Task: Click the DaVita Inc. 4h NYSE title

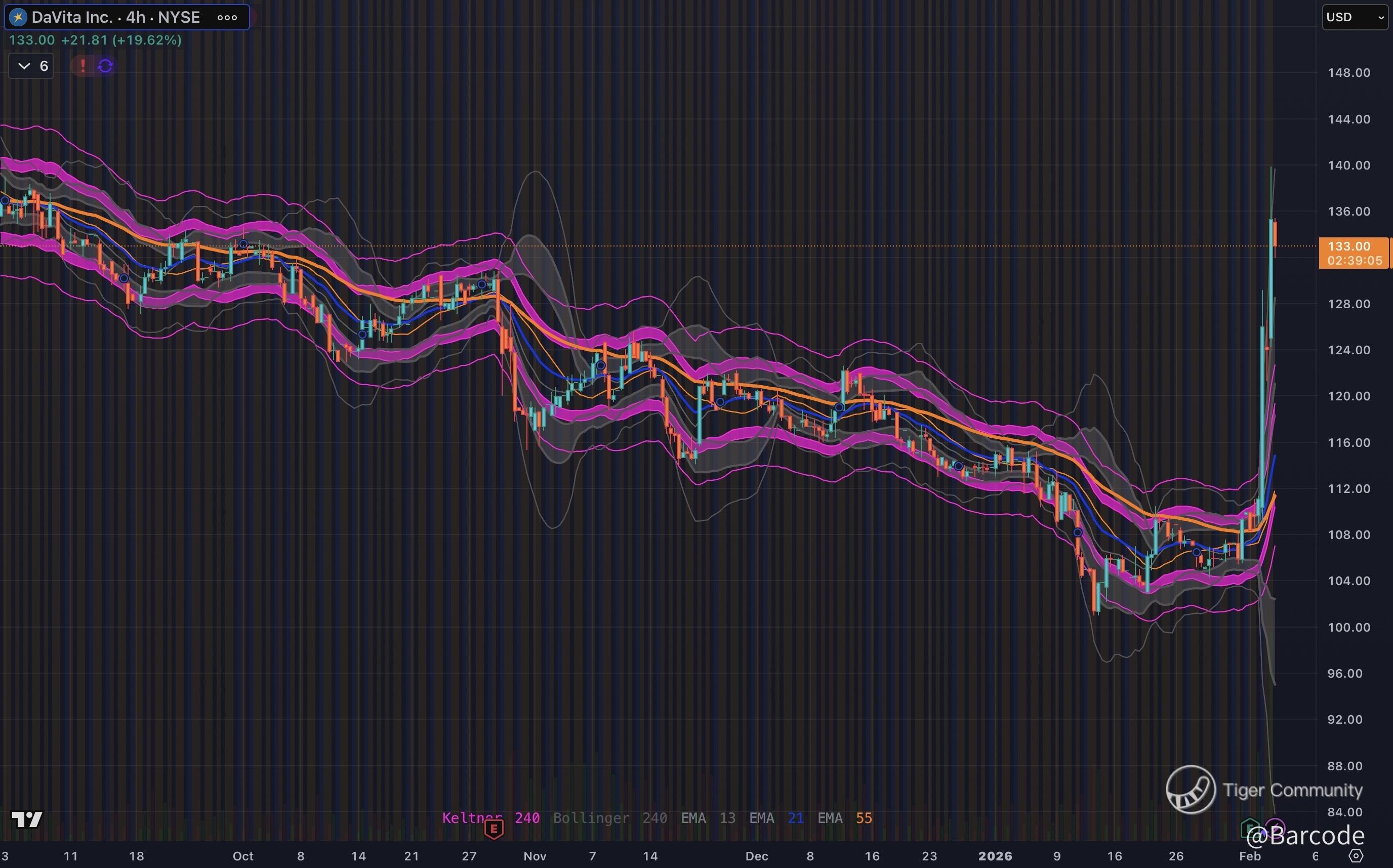Action: 115,17
